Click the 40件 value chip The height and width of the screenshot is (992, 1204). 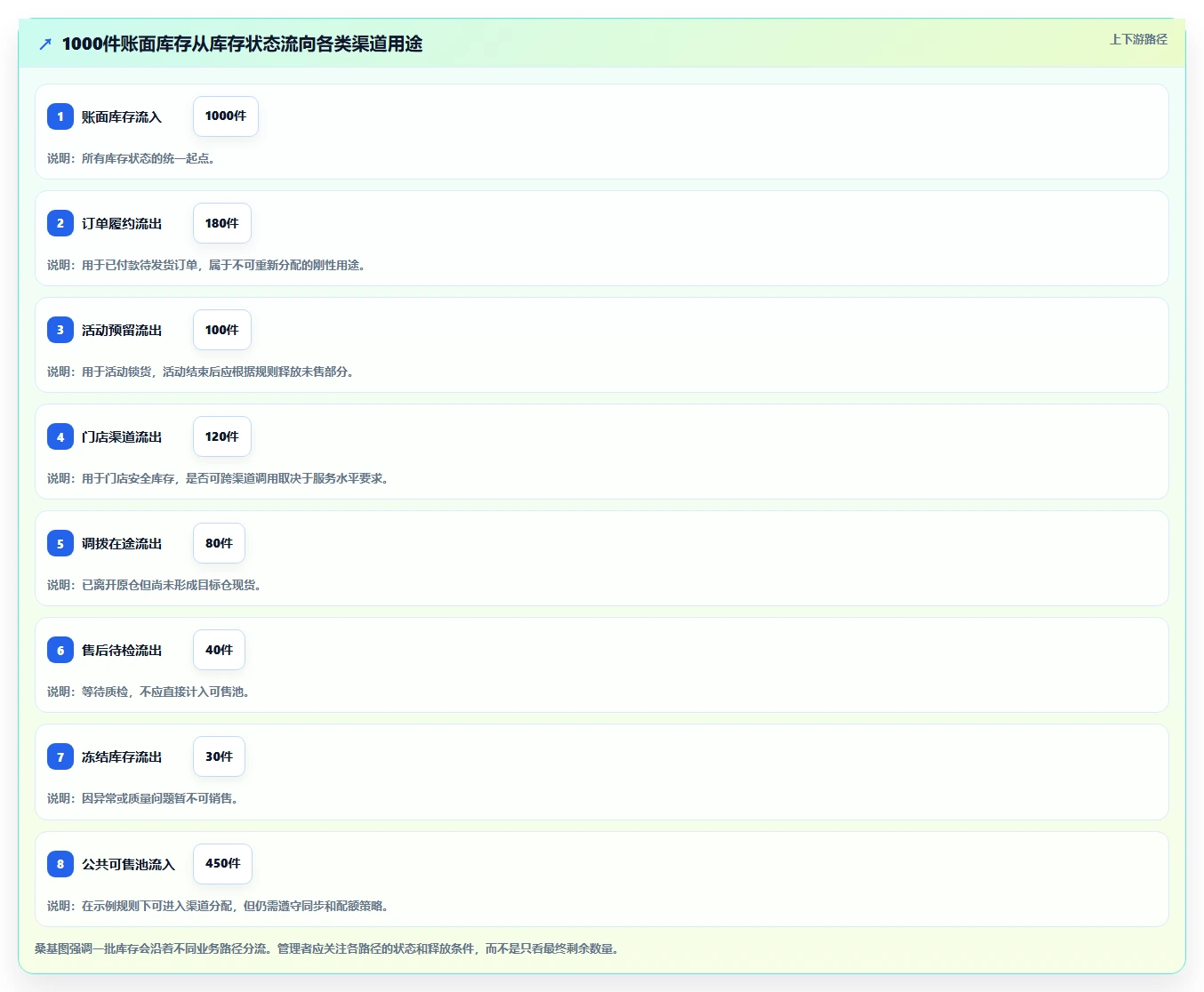pyautogui.click(x=219, y=650)
